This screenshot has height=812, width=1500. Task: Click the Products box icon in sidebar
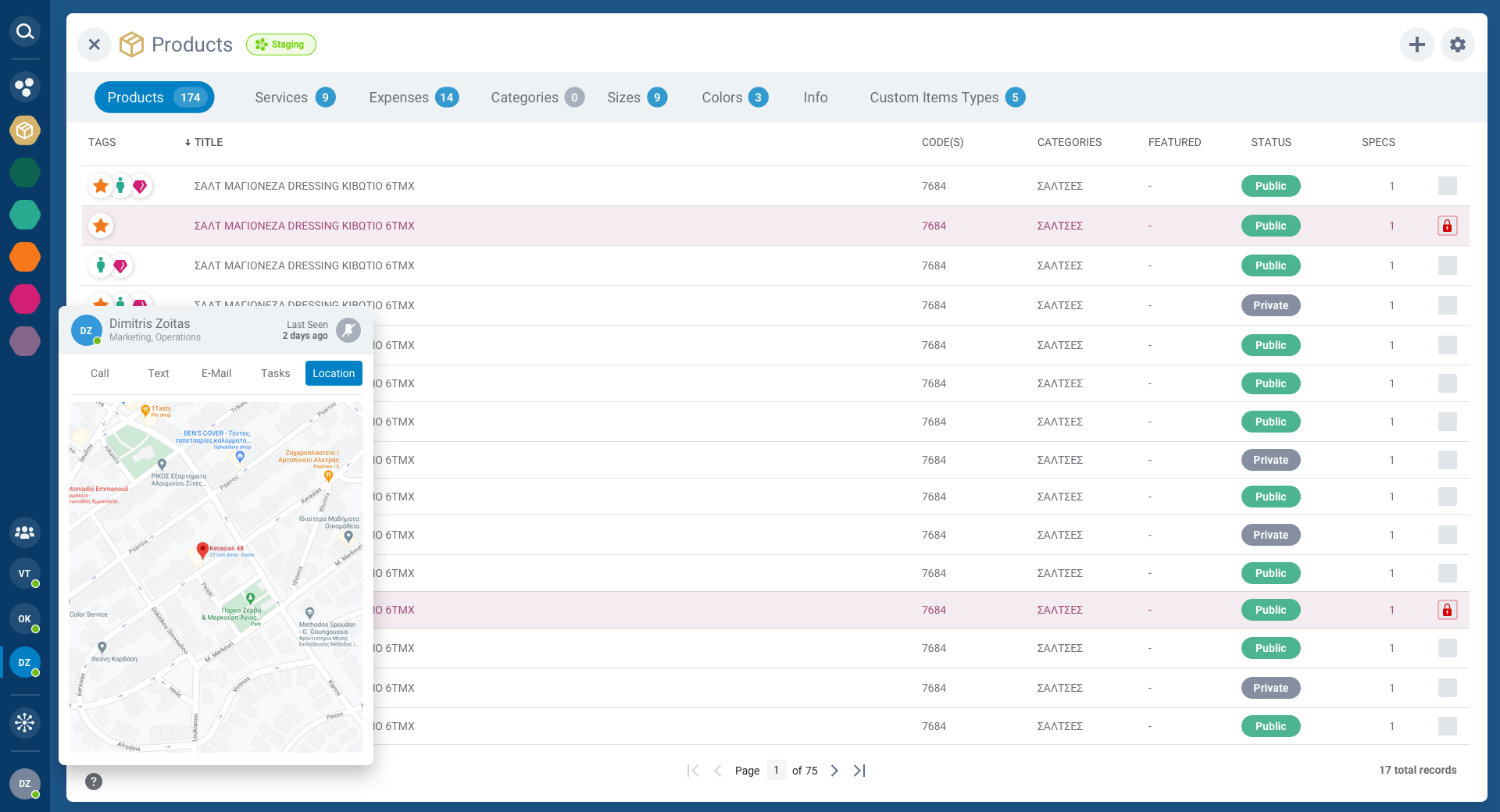(x=25, y=130)
